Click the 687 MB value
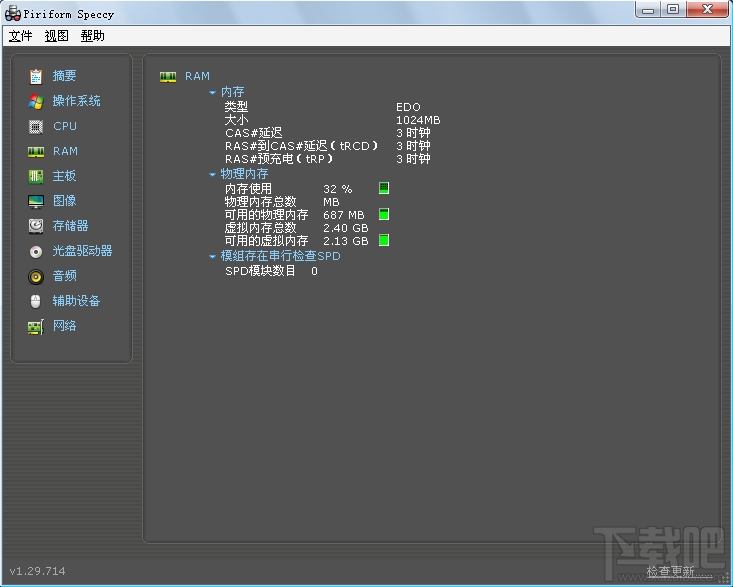Screen dimensions: 733x587 [x=344, y=215]
